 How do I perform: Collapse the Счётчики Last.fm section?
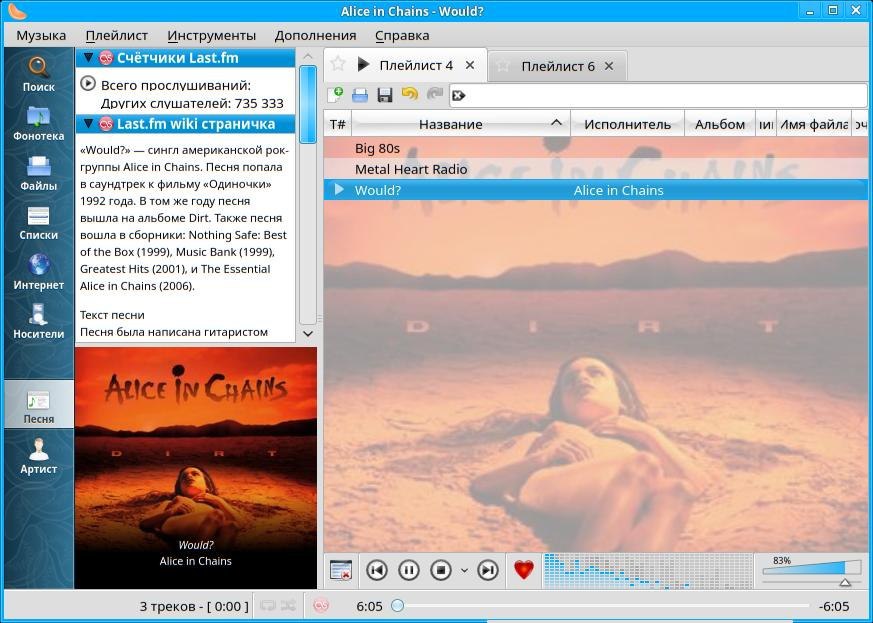[87, 57]
